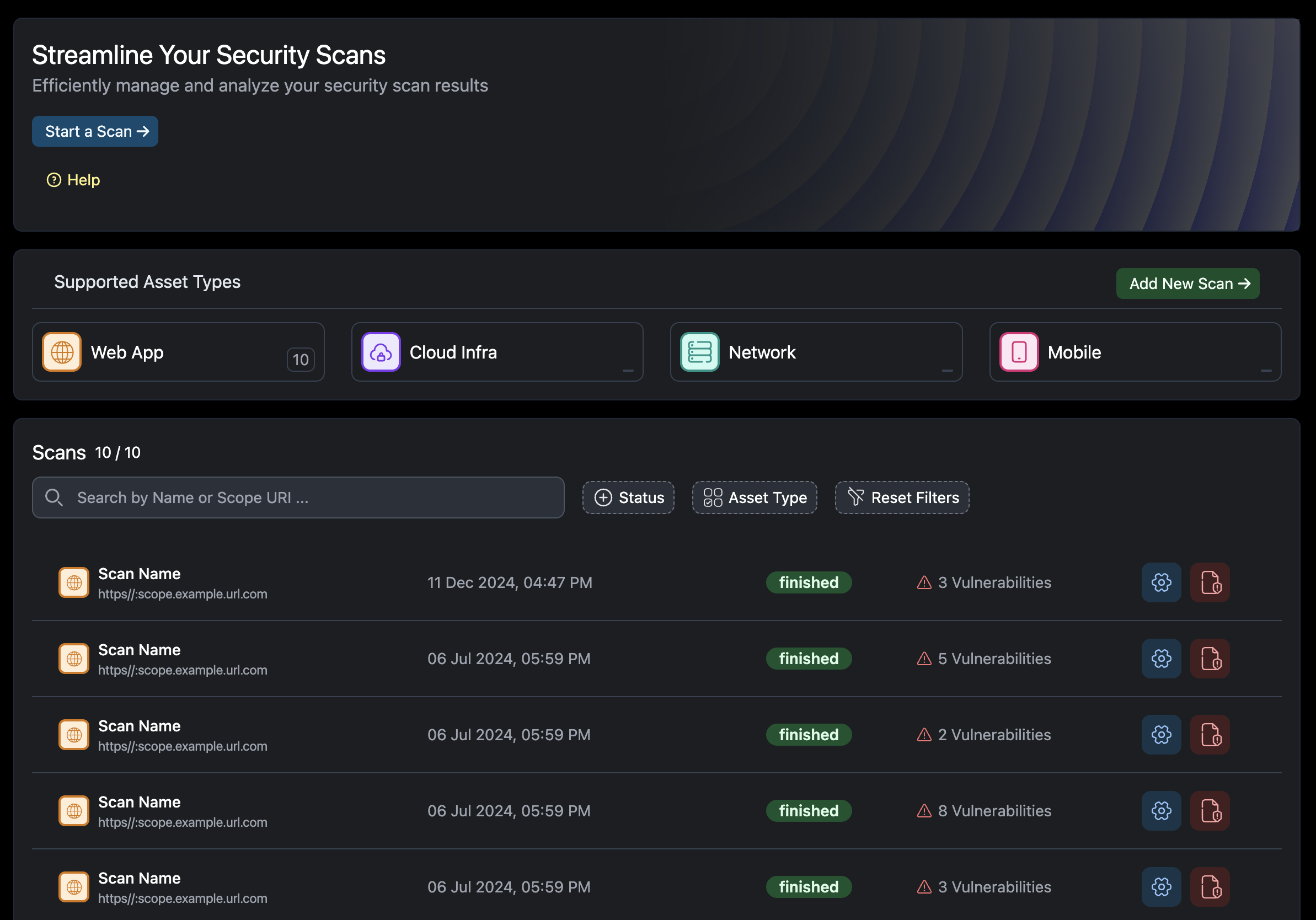Click the red report icon for the 8 Vulnerabilities scan

1210,811
